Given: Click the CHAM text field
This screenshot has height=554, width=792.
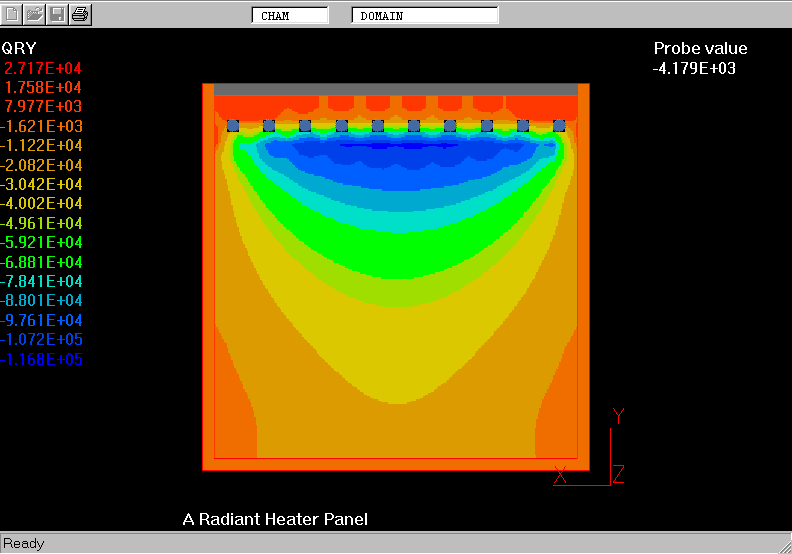Looking at the screenshot, I should pyautogui.click(x=290, y=16).
